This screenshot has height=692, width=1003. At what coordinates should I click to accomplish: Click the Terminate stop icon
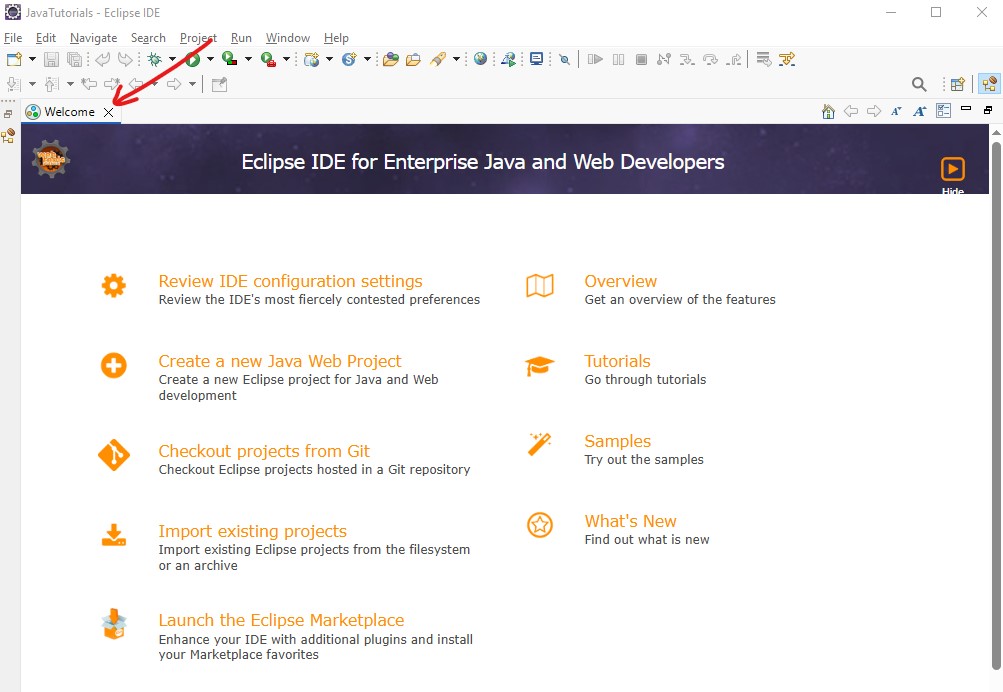[x=642, y=59]
